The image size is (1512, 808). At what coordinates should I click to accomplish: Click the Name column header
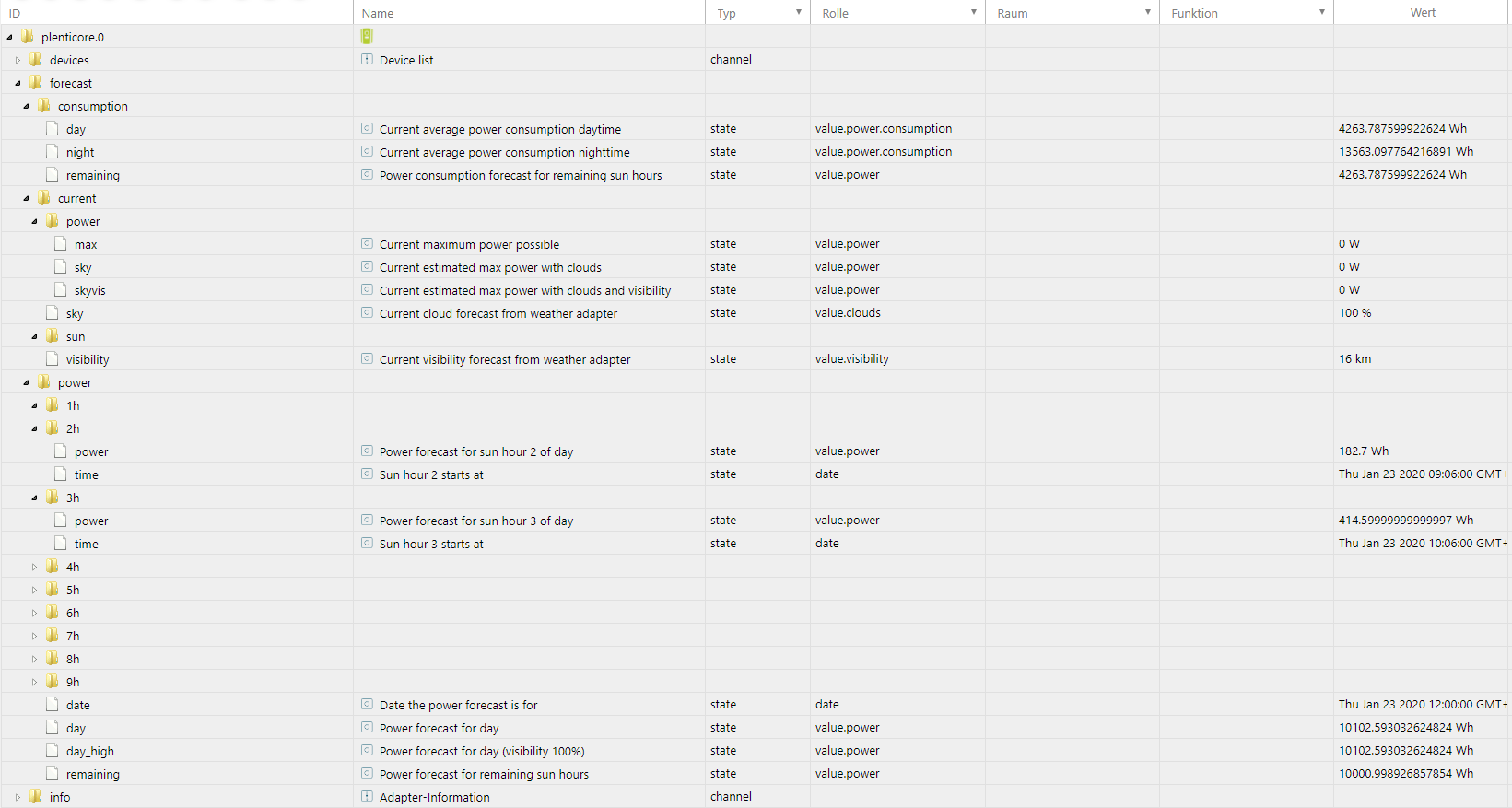tap(378, 13)
